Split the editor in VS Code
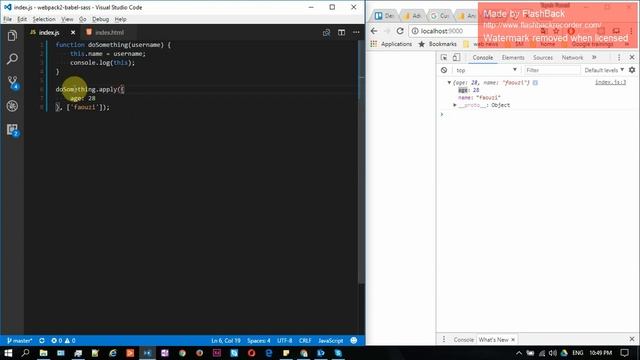The width and height of the screenshot is (640, 360). pos(341,32)
